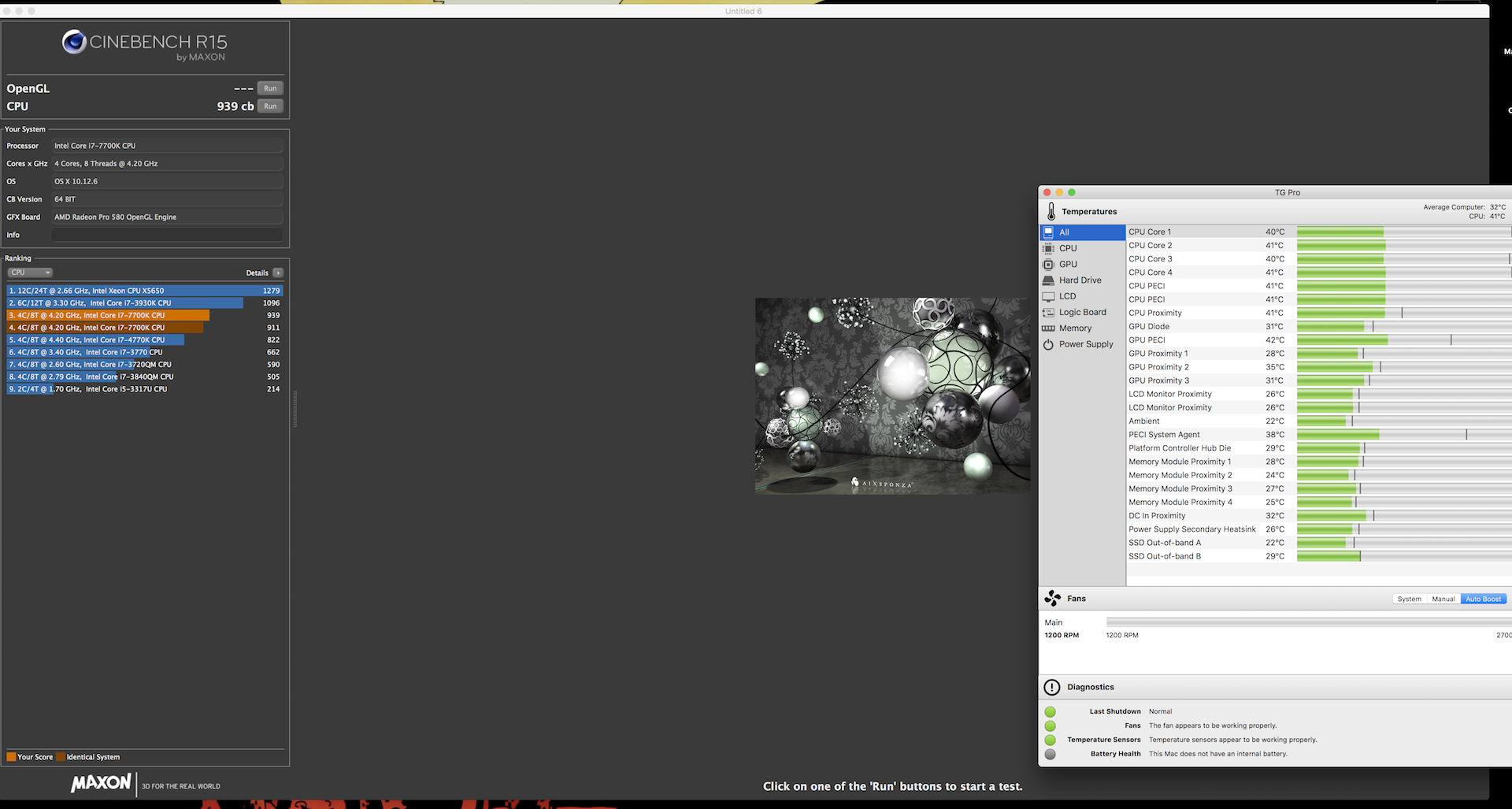
Task: Click the orange Your Score legend swatch
Action: [11, 757]
